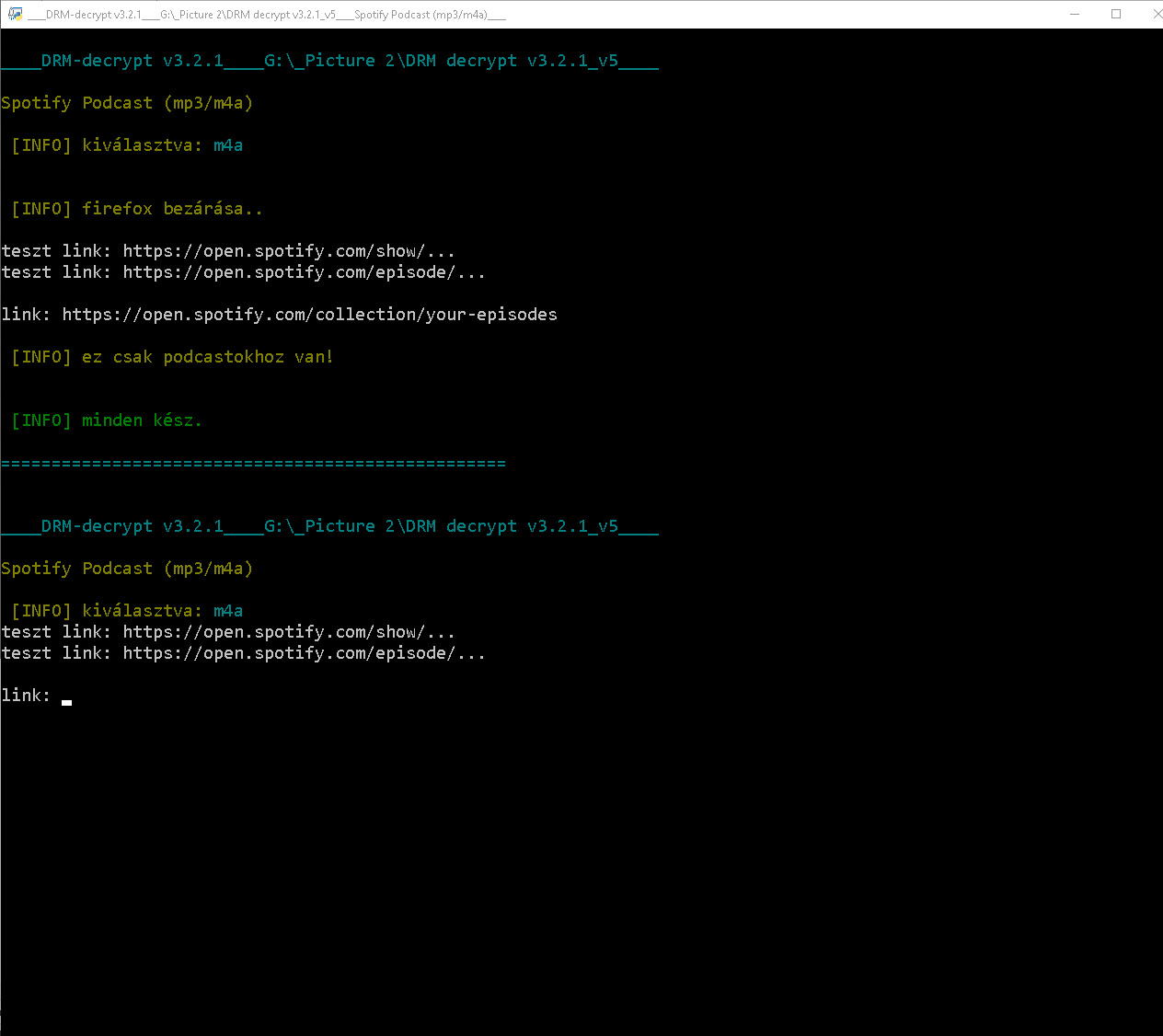Click the first "Spotify Podcast (mp3/m4a)" line

(127, 103)
